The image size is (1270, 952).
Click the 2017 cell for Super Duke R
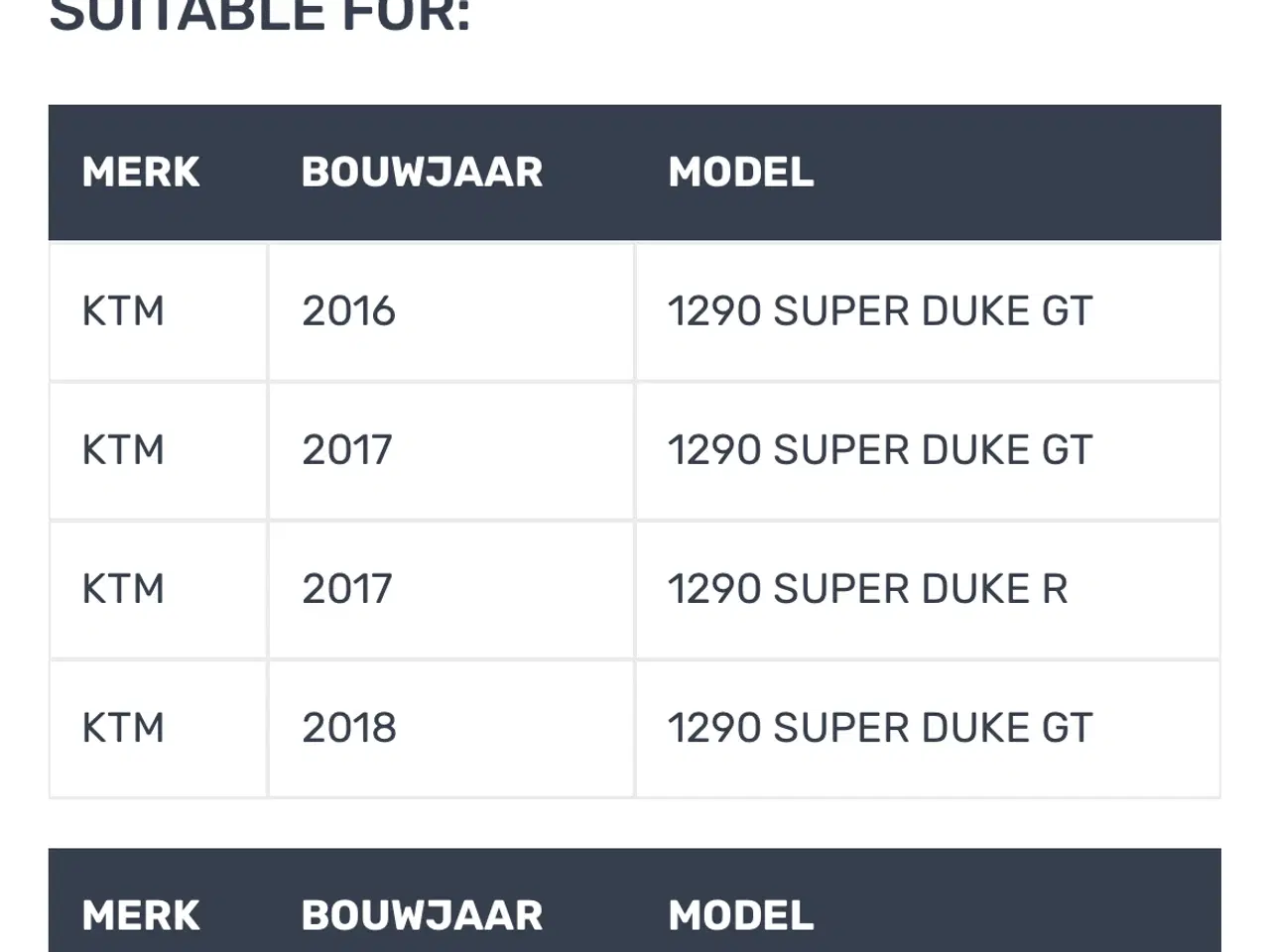pyautogui.click(x=347, y=589)
